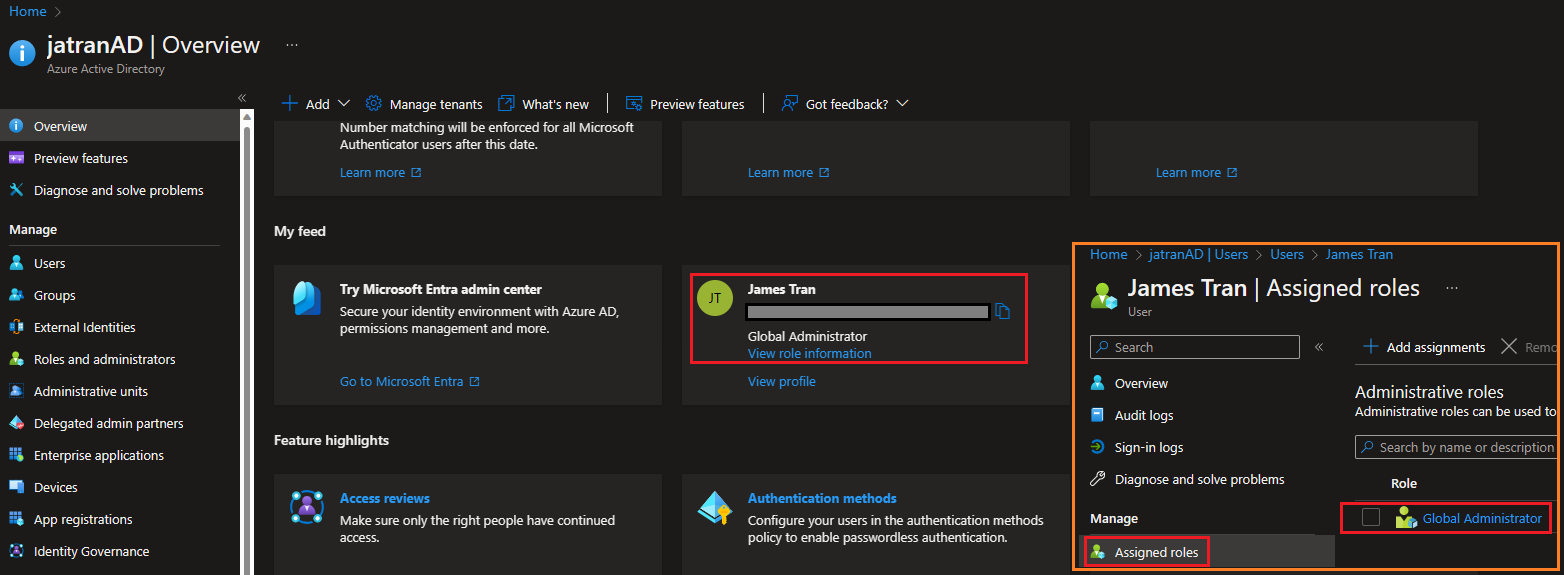Open ellipsis menu next to Assigned roles title
The height and width of the screenshot is (575, 1564).
point(1452,288)
